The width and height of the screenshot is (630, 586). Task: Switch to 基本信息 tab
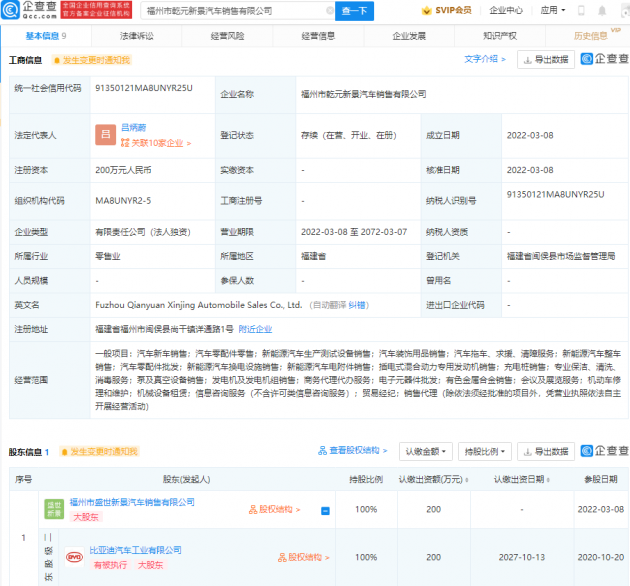(x=46, y=36)
